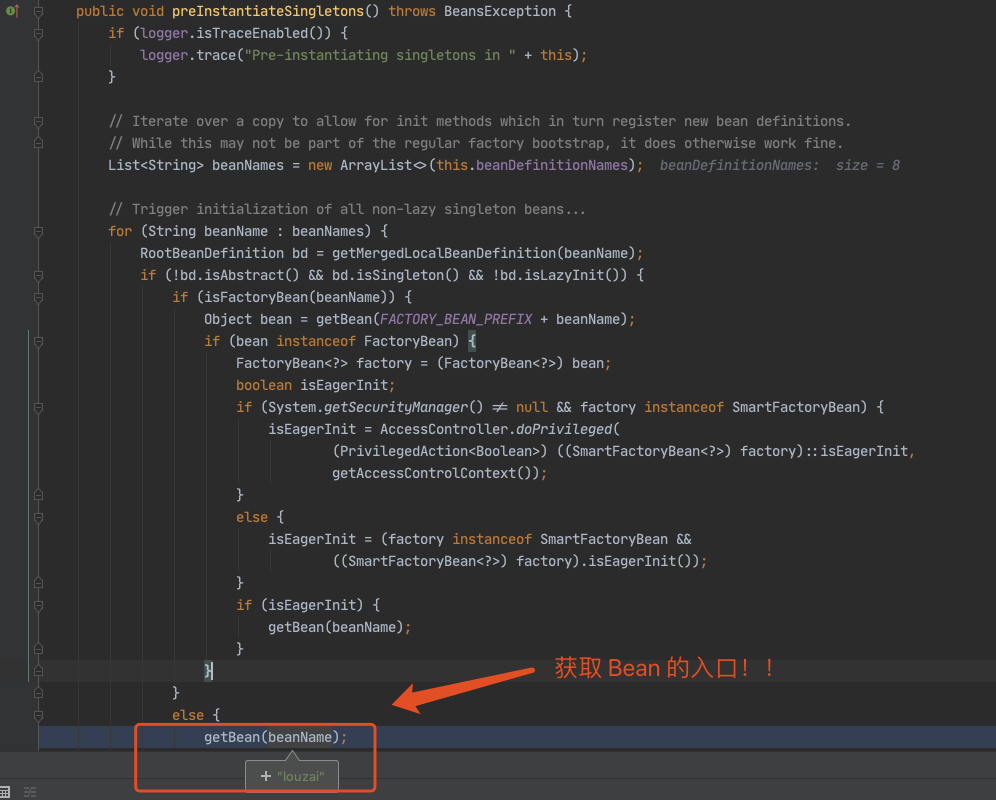Click RootBeanDefinition type name
Image resolution: width=996 pixels, height=800 pixels.
click(x=212, y=253)
